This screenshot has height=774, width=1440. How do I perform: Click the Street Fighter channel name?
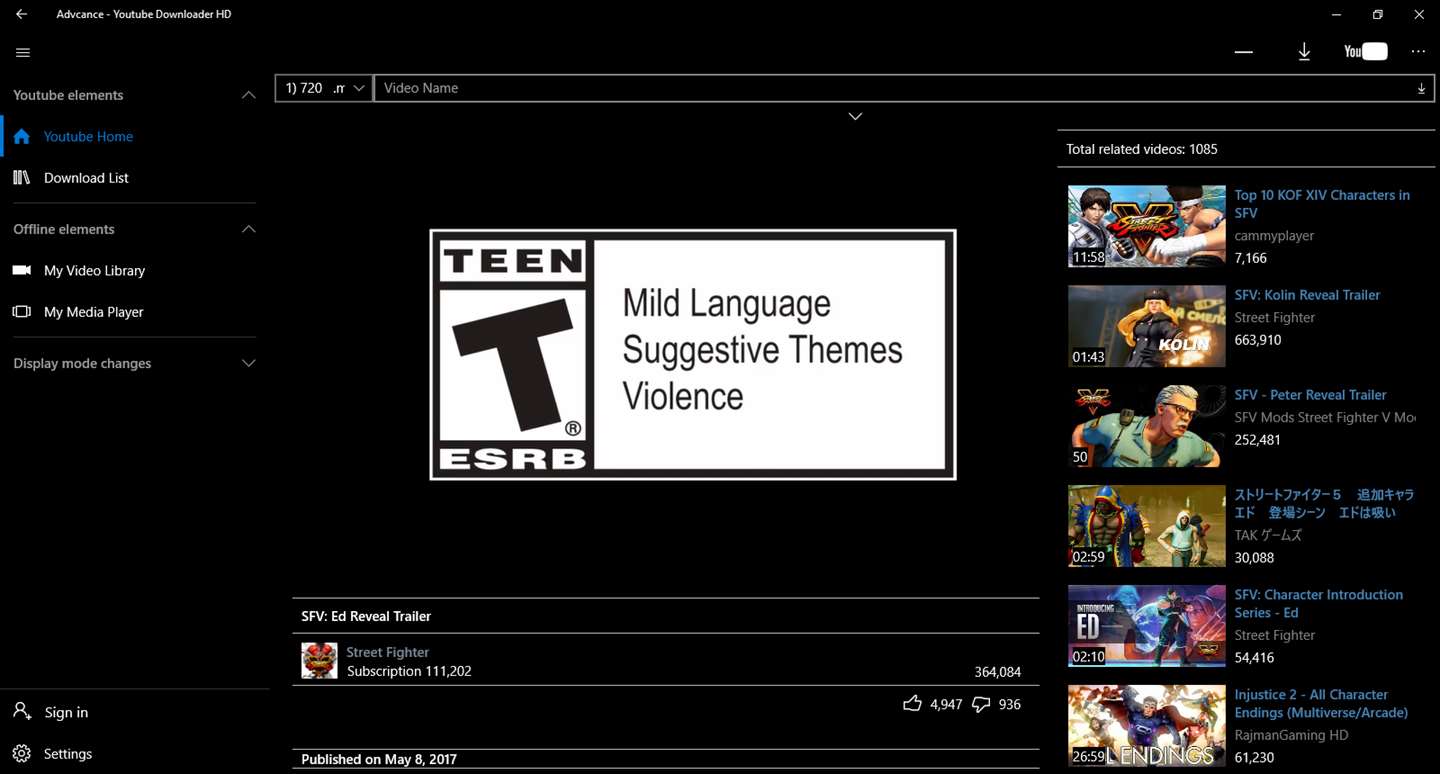click(388, 652)
